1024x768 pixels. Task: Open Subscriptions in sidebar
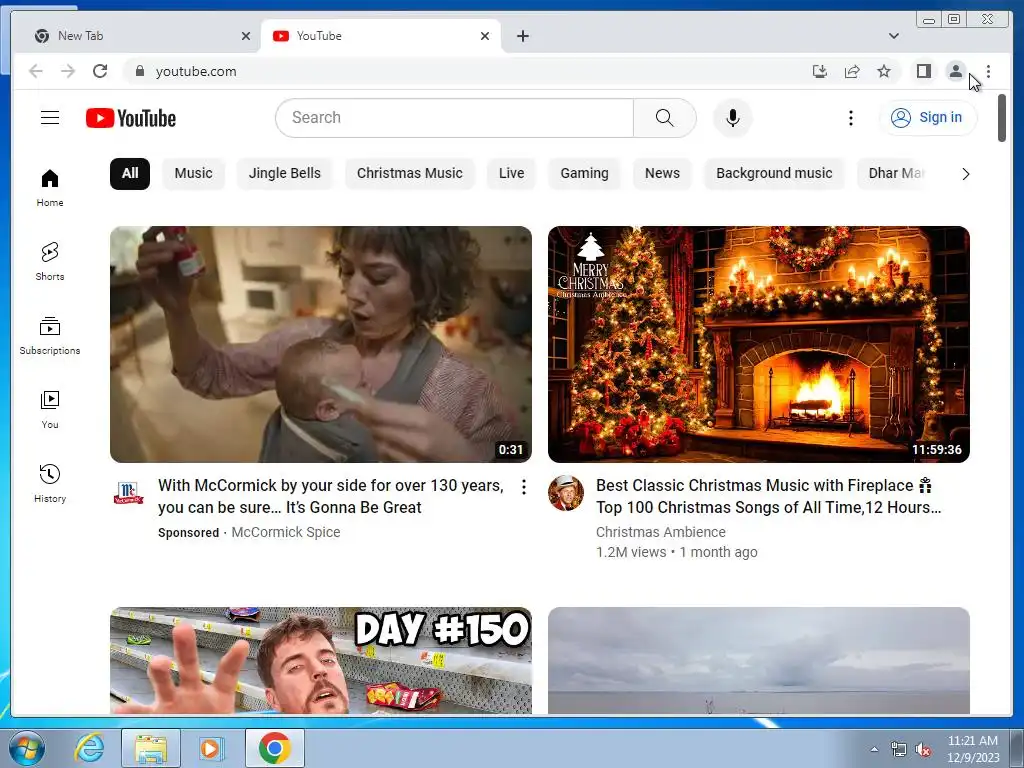50,336
